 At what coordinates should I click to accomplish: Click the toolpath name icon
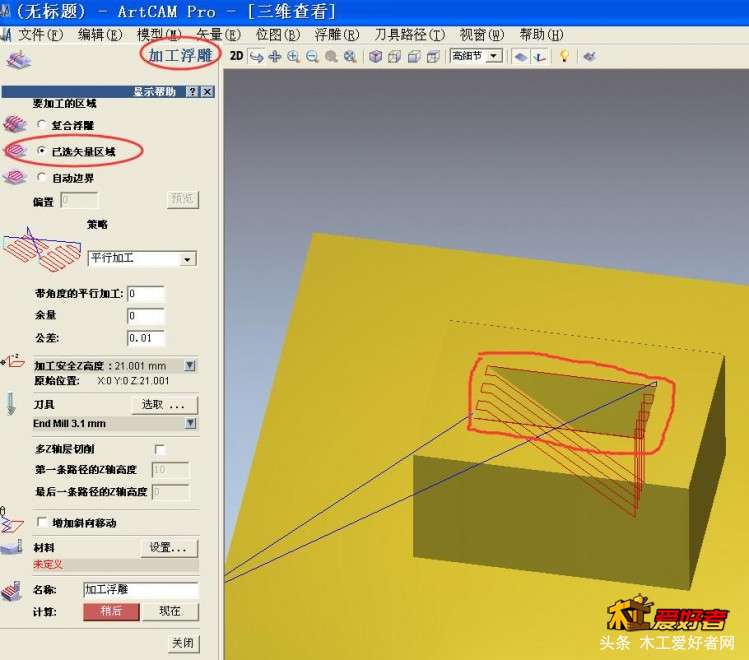tap(12, 590)
